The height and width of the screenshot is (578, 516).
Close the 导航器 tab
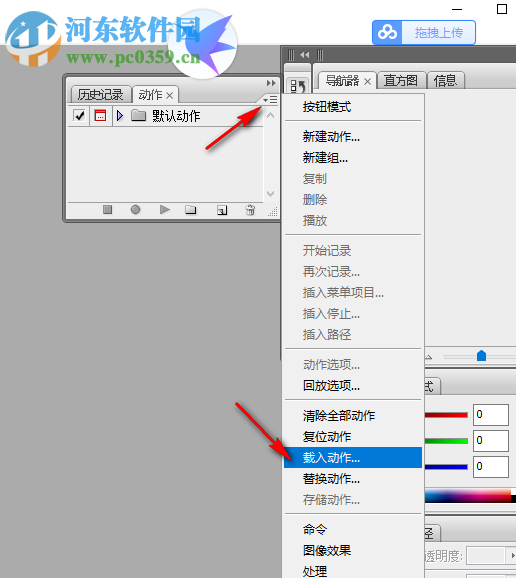367,81
